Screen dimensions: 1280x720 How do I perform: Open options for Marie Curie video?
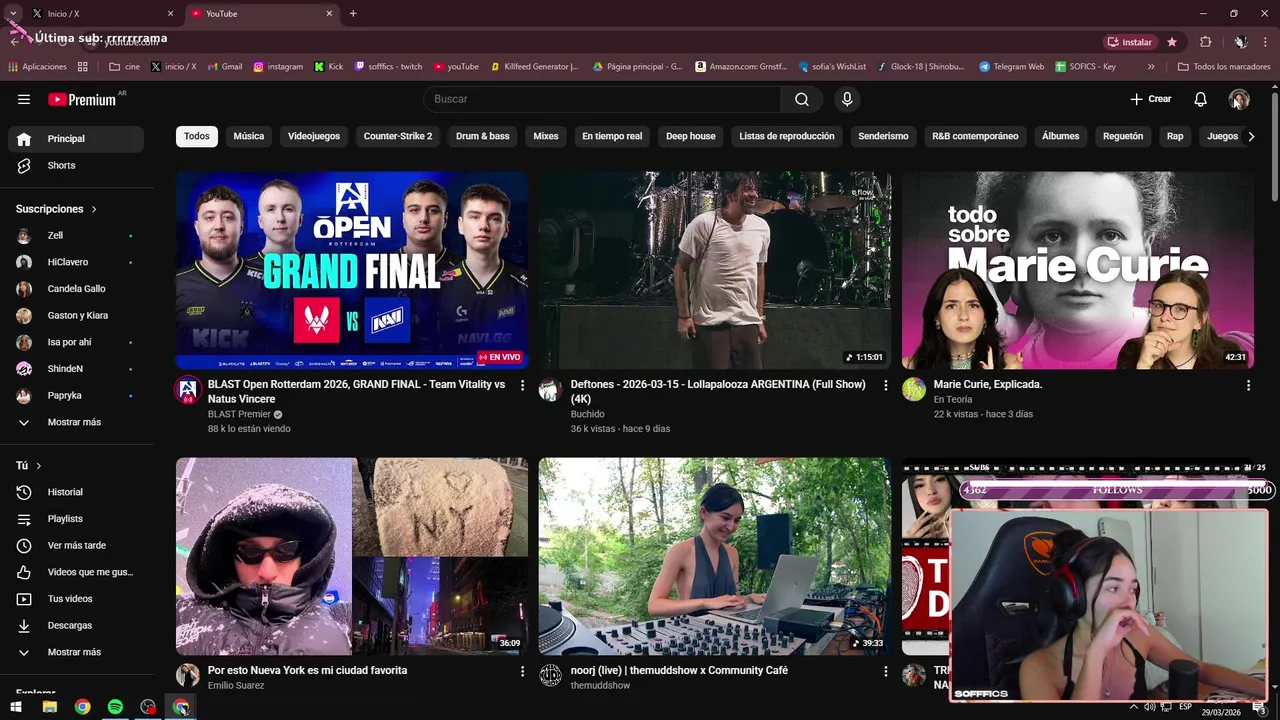pyautogui.click(x=1248, y=385)
